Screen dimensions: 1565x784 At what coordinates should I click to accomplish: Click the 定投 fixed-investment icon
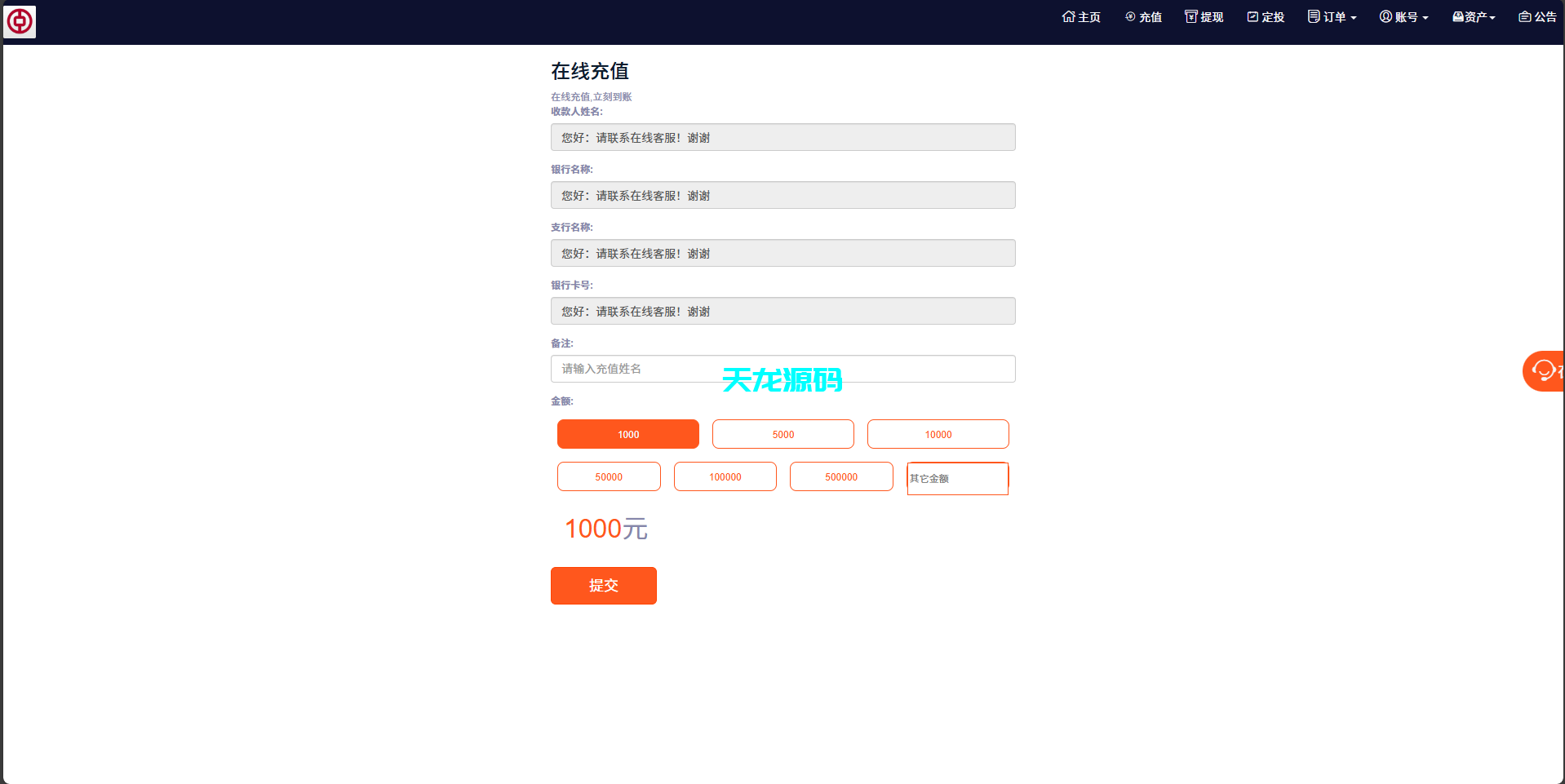coord(1252,16)
